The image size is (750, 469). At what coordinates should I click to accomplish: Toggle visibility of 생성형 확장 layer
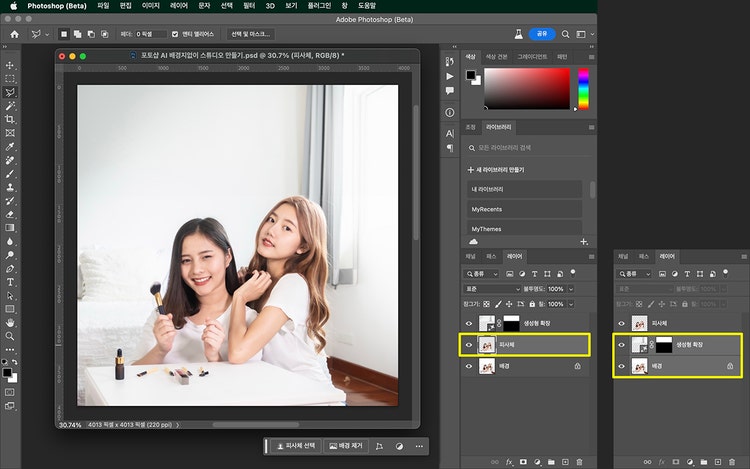470,323
